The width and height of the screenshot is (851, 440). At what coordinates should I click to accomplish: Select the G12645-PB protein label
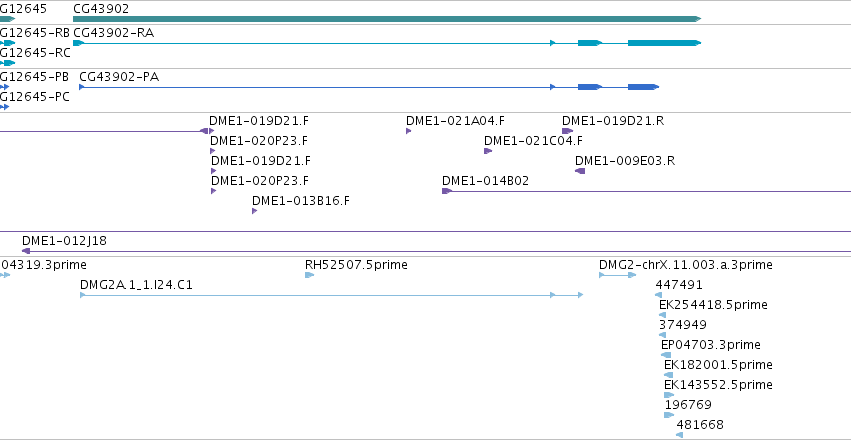tap(35, 76)
